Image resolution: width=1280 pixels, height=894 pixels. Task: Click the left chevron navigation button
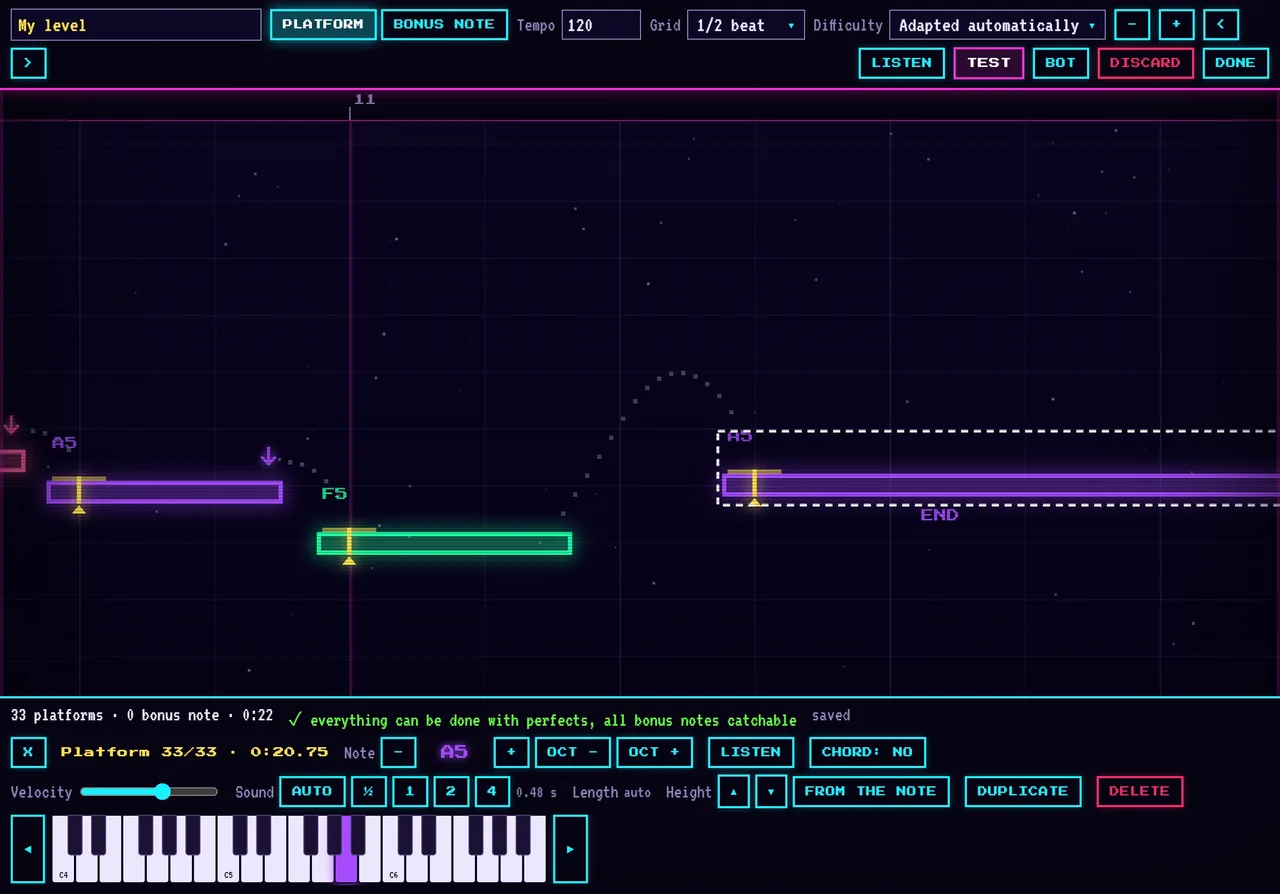pos(1221,25)
